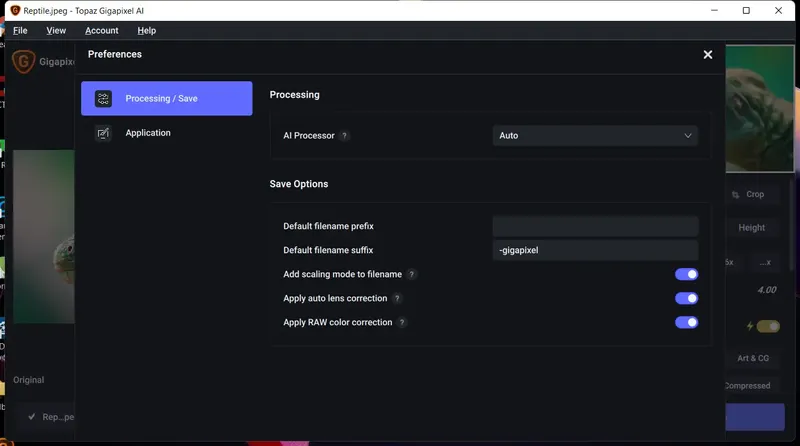Screen dimensions: 800x446
Task: Open the AI Processor dropdown
Action: 595,135
